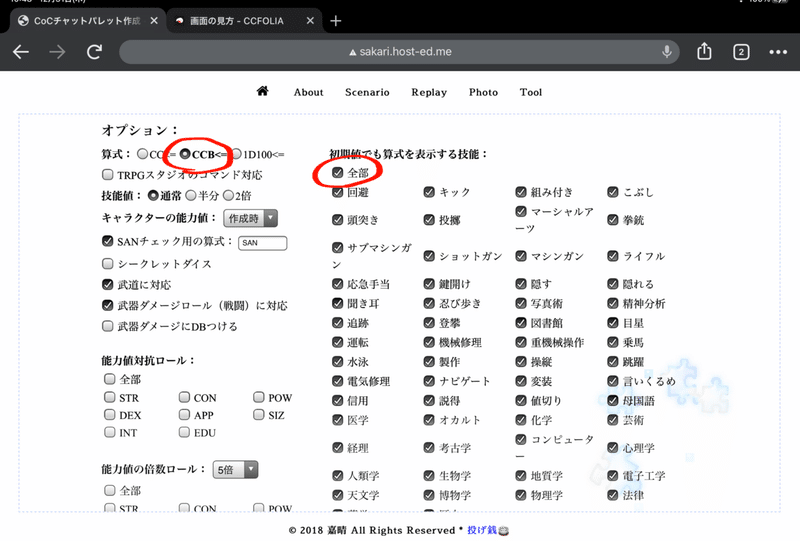Click the home icon in the site navigation
Viewport: 800px width, 541px height.
262,91
